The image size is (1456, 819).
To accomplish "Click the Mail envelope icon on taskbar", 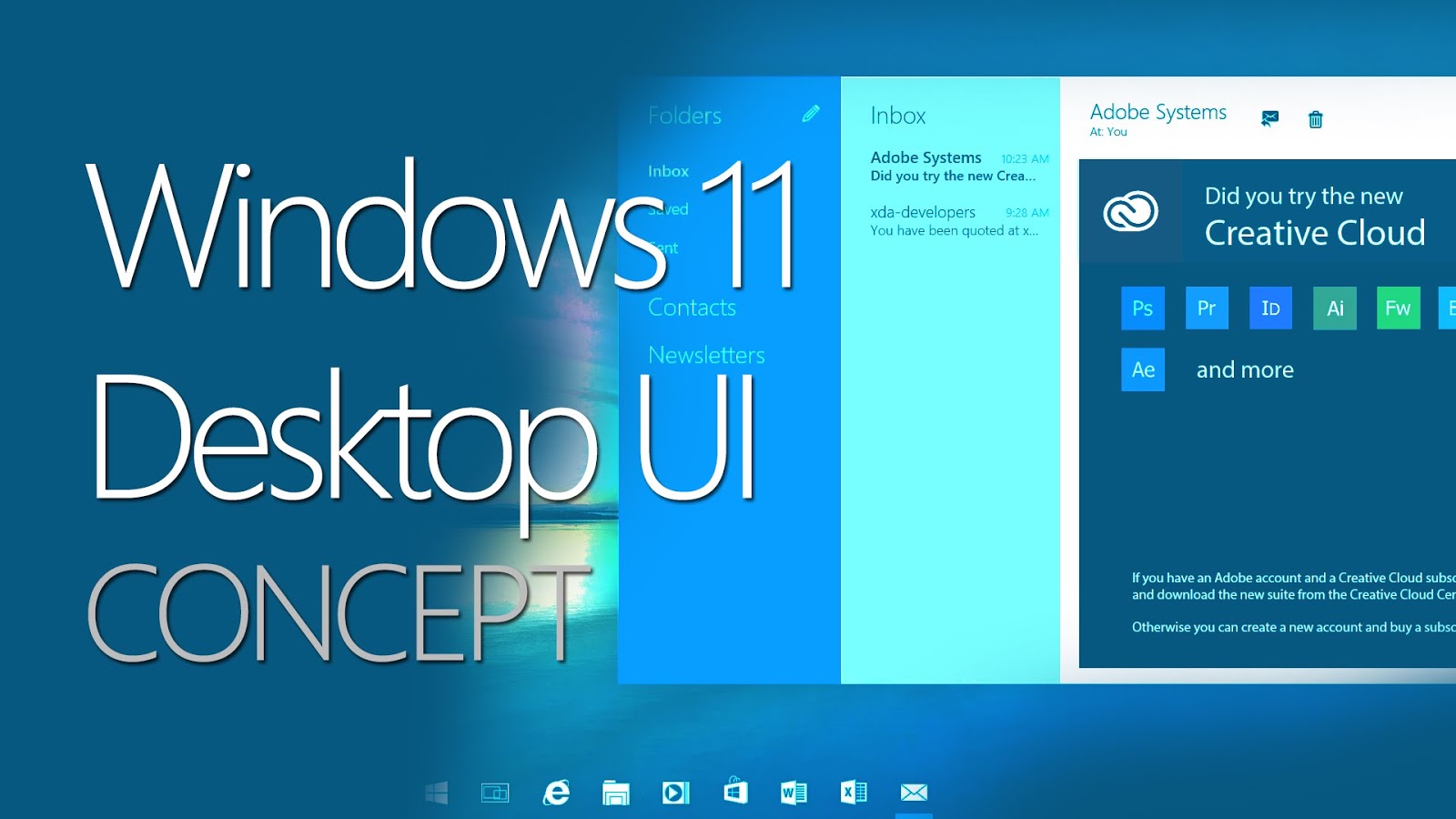I will click(x=914, y=793).
